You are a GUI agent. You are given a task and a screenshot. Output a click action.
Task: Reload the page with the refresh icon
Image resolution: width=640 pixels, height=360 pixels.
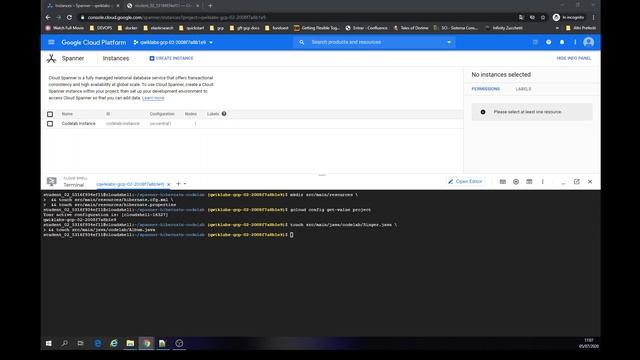69,18
